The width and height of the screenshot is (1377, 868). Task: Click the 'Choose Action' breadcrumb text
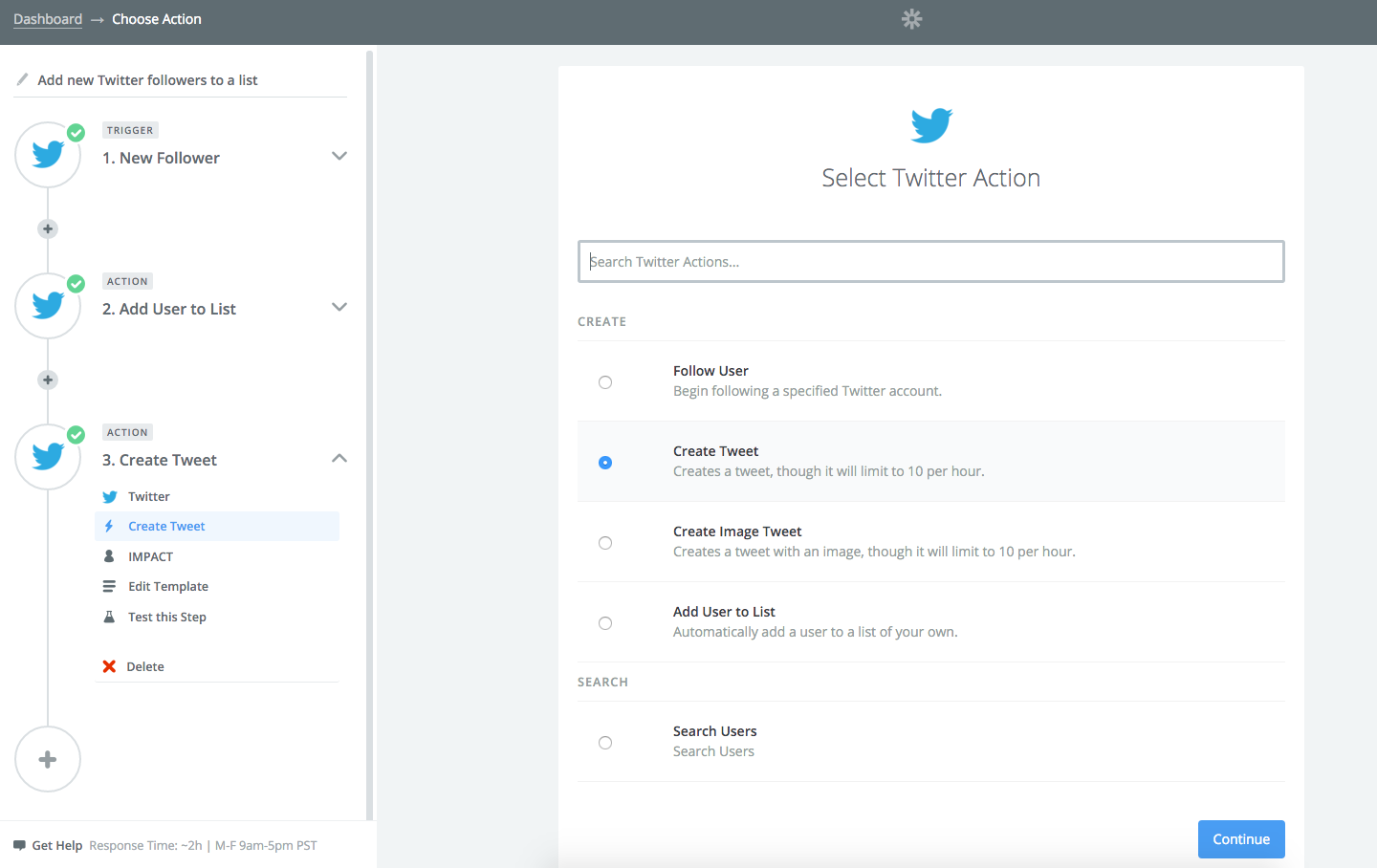coord(157,19)
